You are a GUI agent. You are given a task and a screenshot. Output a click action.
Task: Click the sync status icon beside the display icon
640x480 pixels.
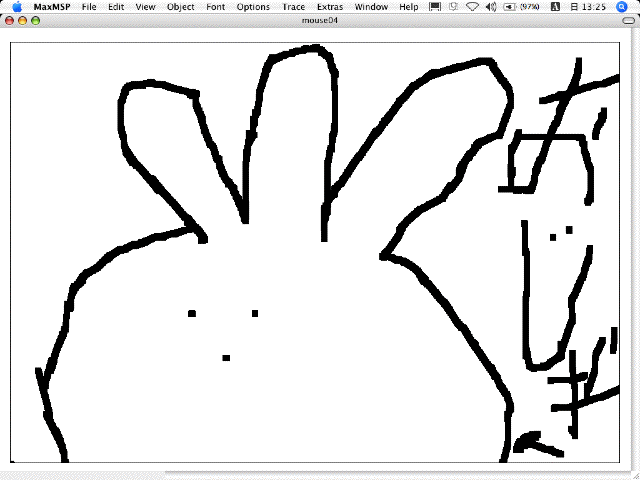(453, 7)
